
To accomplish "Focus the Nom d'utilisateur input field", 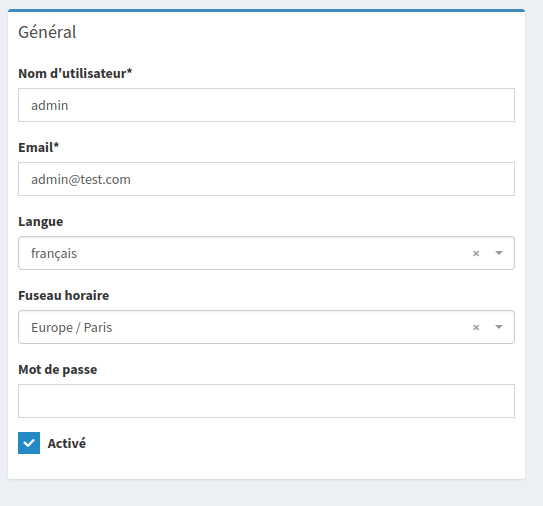I will [x=266, y=105].
